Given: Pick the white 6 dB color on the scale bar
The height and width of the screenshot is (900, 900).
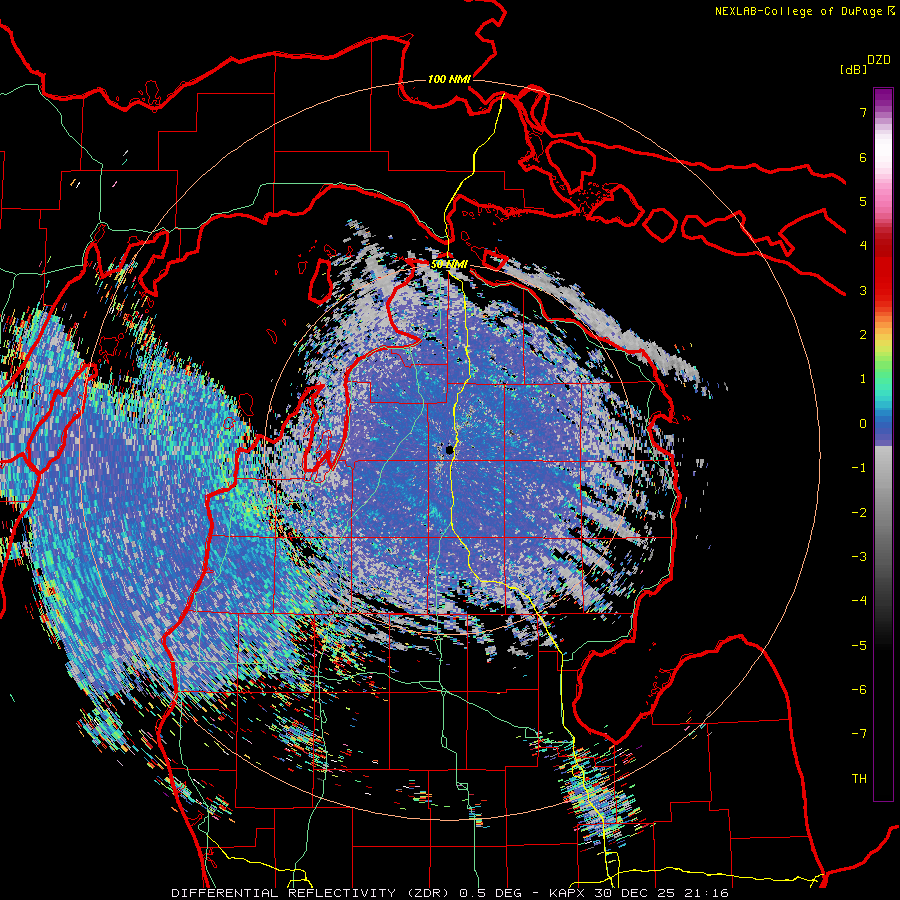Looking at the screenshot, I should pyautogui.click(x=883, y=157).
